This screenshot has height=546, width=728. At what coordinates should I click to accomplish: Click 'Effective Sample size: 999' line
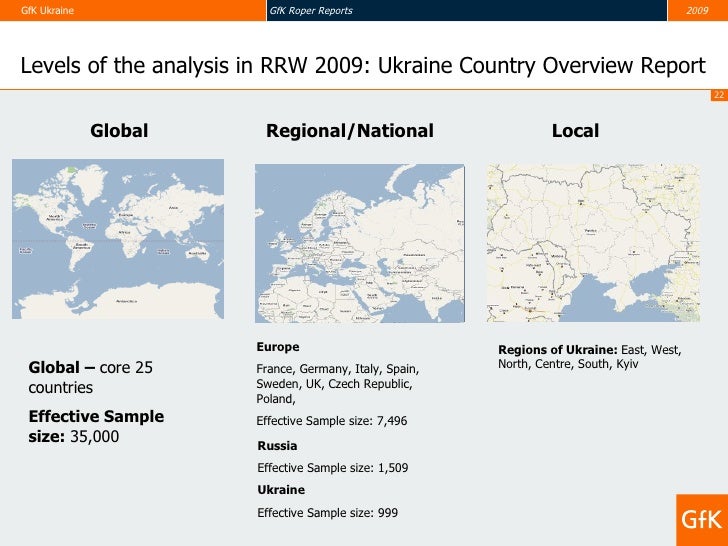click(x=327, y=513)
